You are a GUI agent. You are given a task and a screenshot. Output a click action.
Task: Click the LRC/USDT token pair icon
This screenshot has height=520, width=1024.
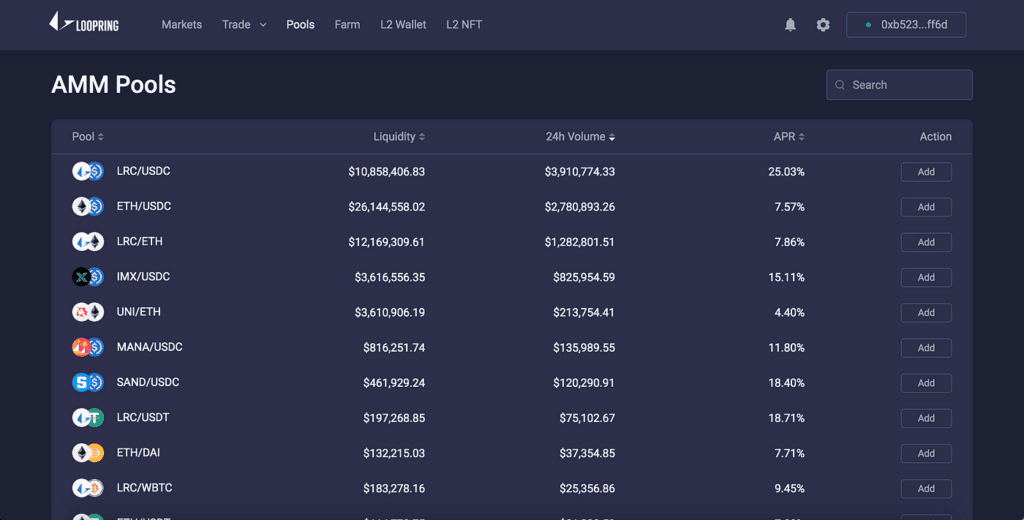pos(88,417)
